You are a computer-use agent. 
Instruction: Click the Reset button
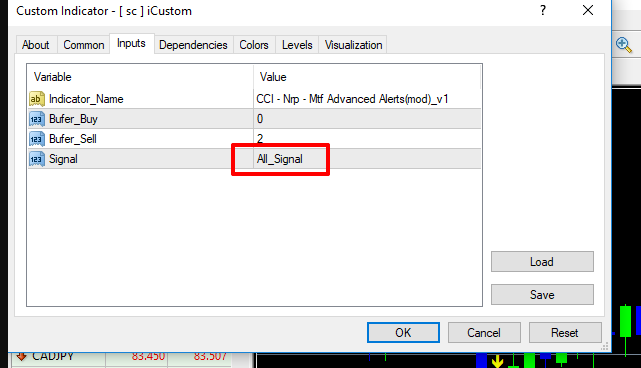coord(565,333)
